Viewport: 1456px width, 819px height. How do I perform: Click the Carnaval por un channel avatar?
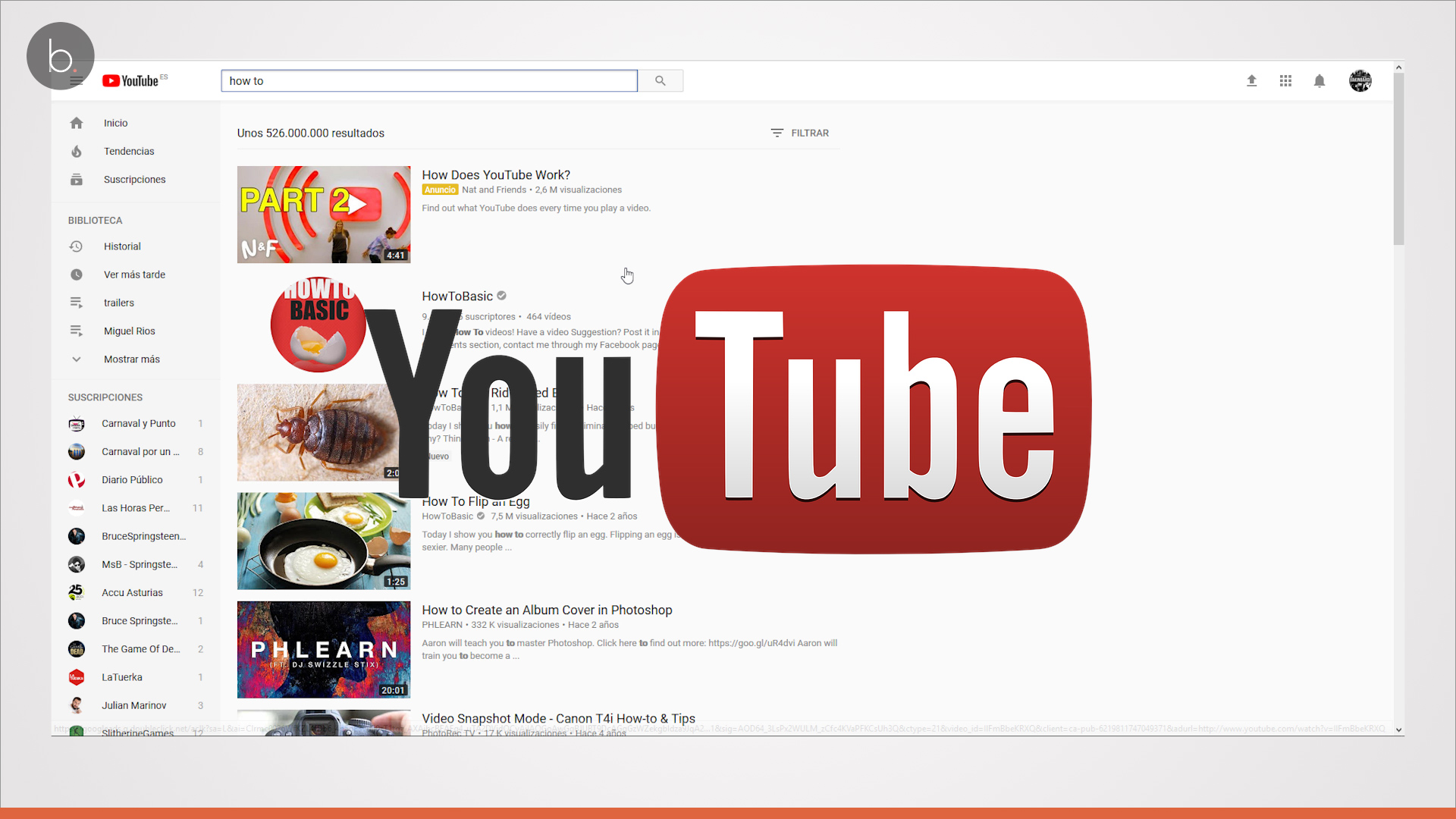pos(77,452)
